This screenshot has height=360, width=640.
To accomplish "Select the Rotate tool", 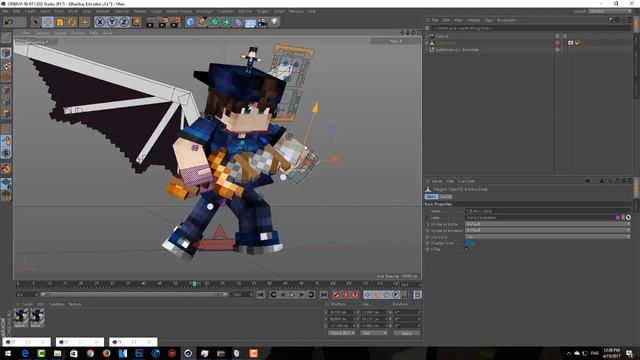I will pos(72,22).
